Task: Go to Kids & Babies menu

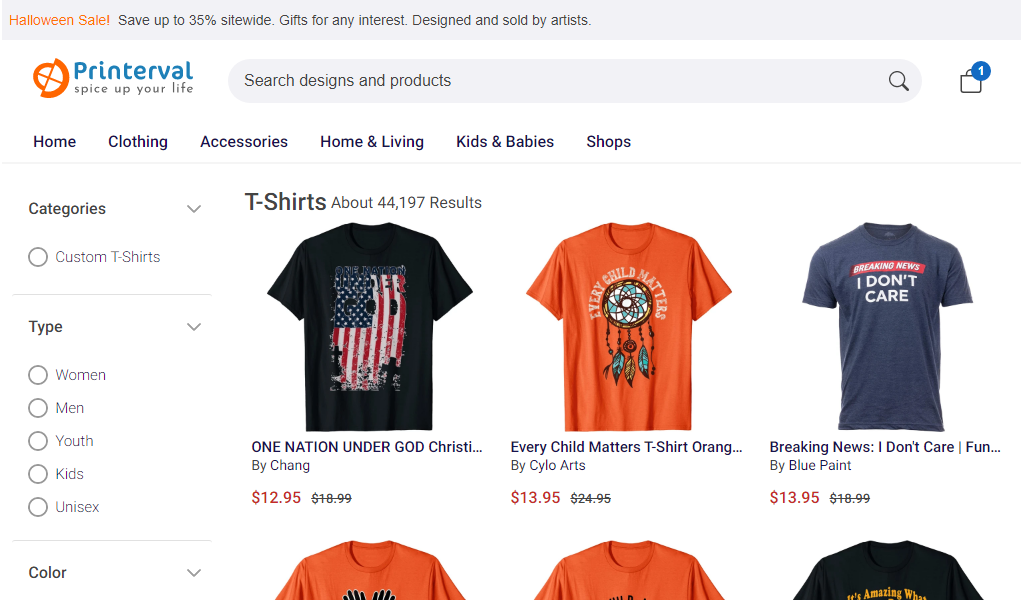Action: coord(505,142)
